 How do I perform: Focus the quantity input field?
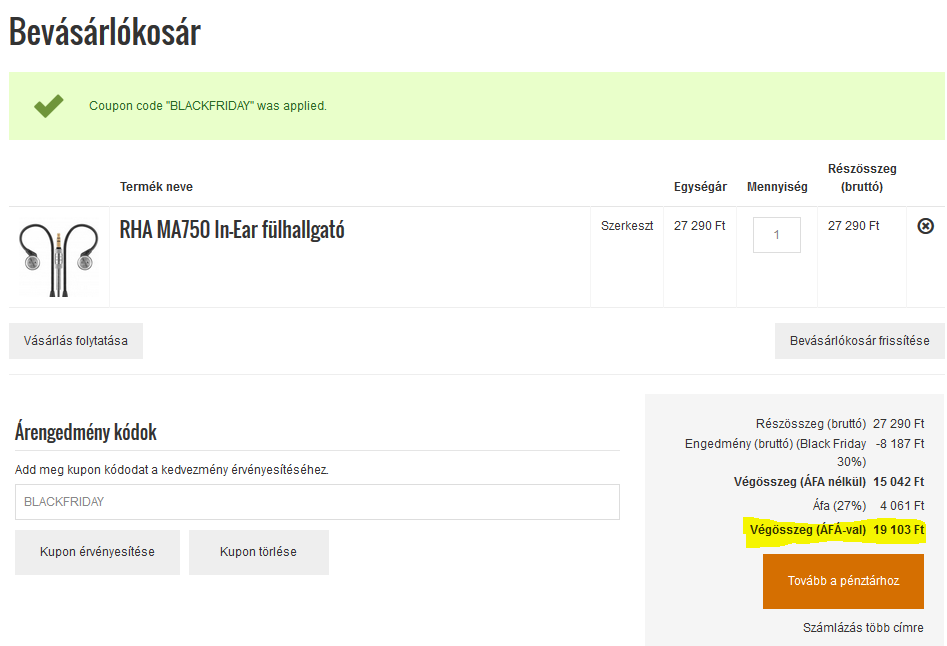[777, 235]
